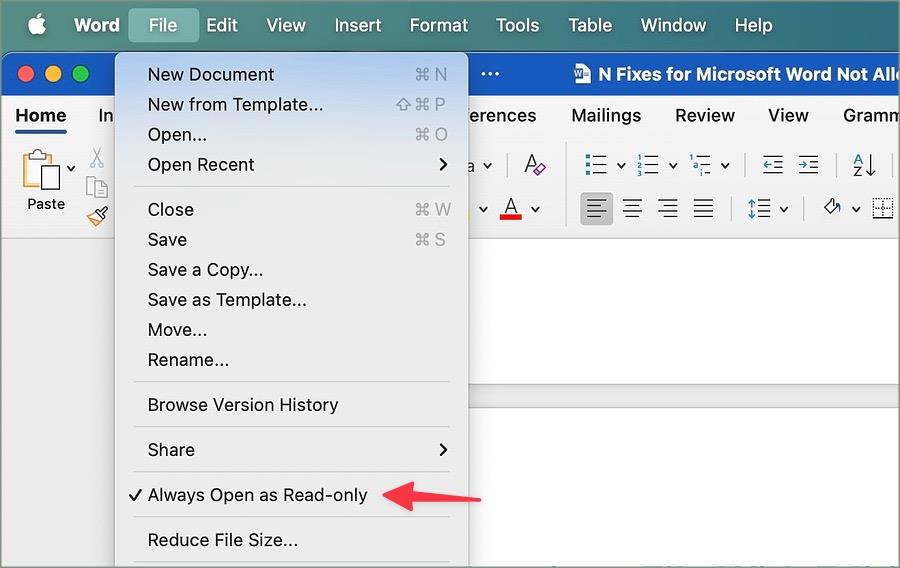The height and width of the screenshot is (568, 900).
Task: Click the shading paint bucket icon
Action: tap(832, 207)
